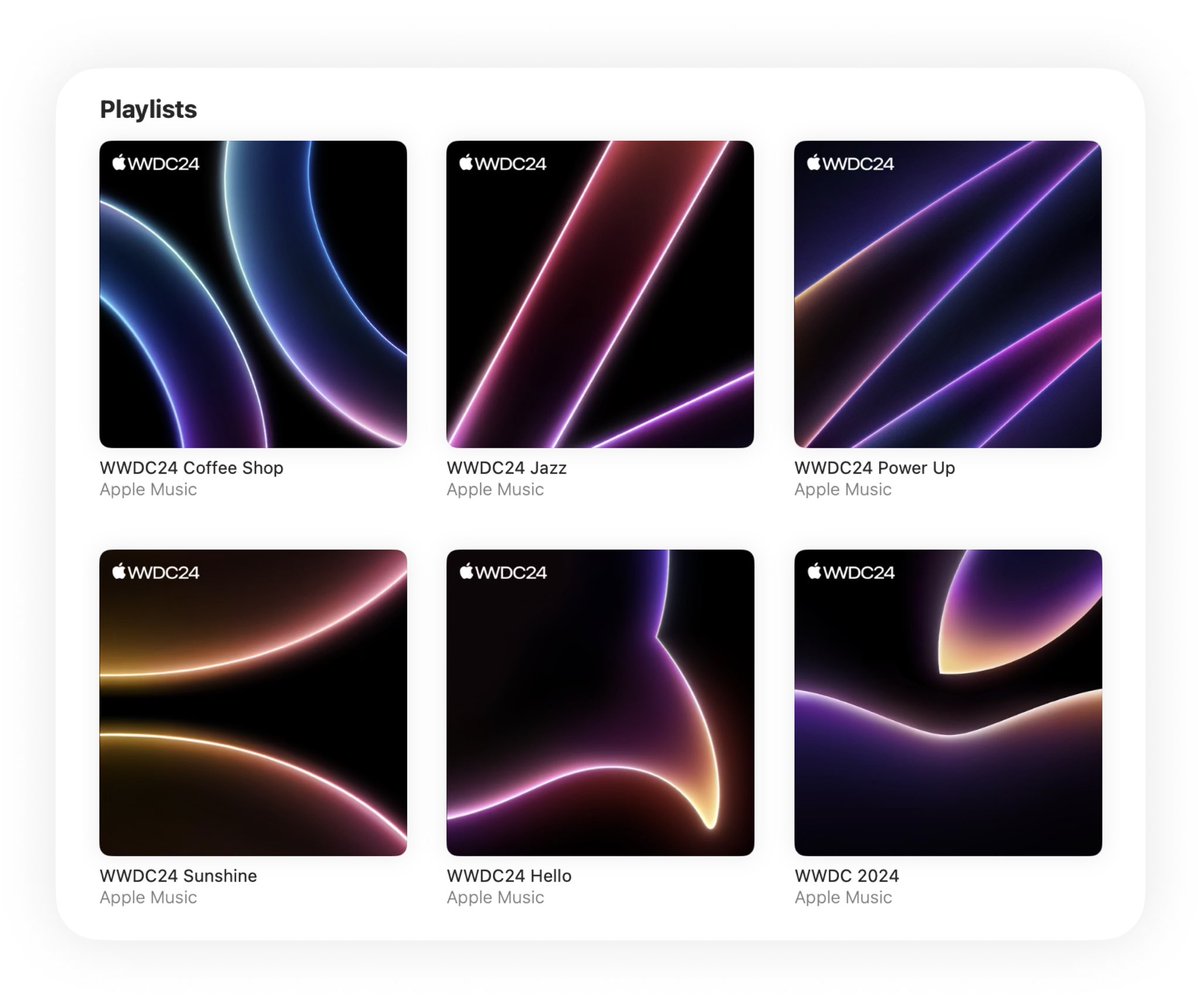Select 'Apple Music' under WWDC24 Hello

495,898
